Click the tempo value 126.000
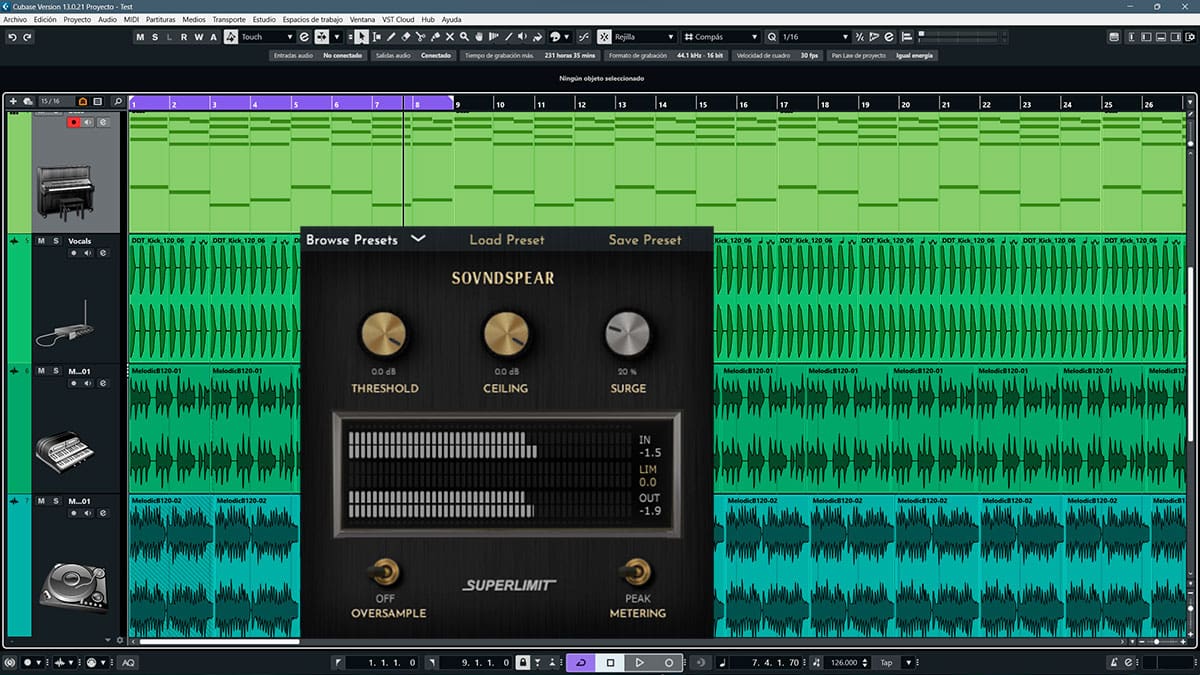The height and width of the screenshot is (675, 1200). tap(846, 663)
